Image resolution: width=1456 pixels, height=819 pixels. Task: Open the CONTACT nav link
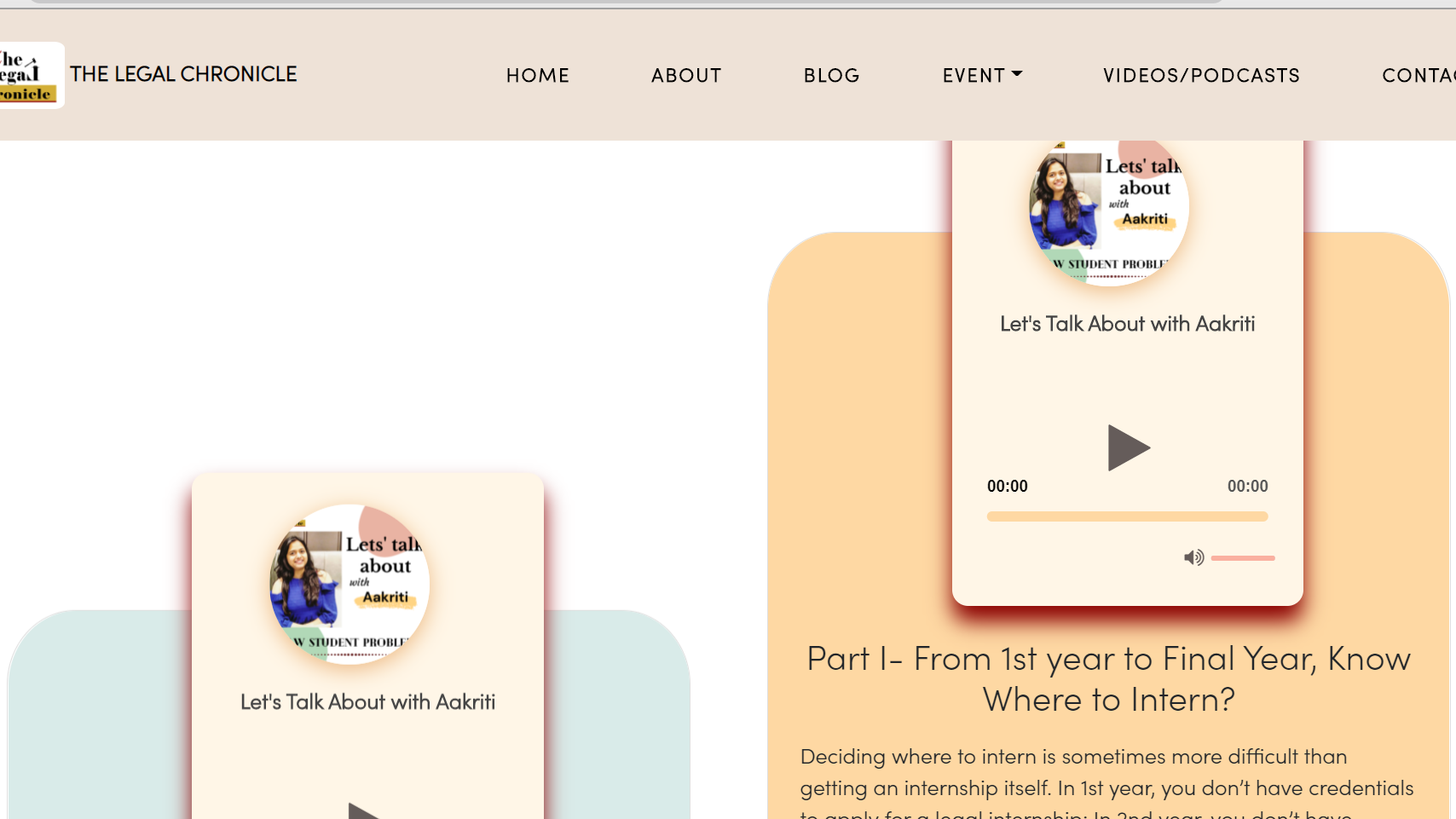(x=1418, y=75)
